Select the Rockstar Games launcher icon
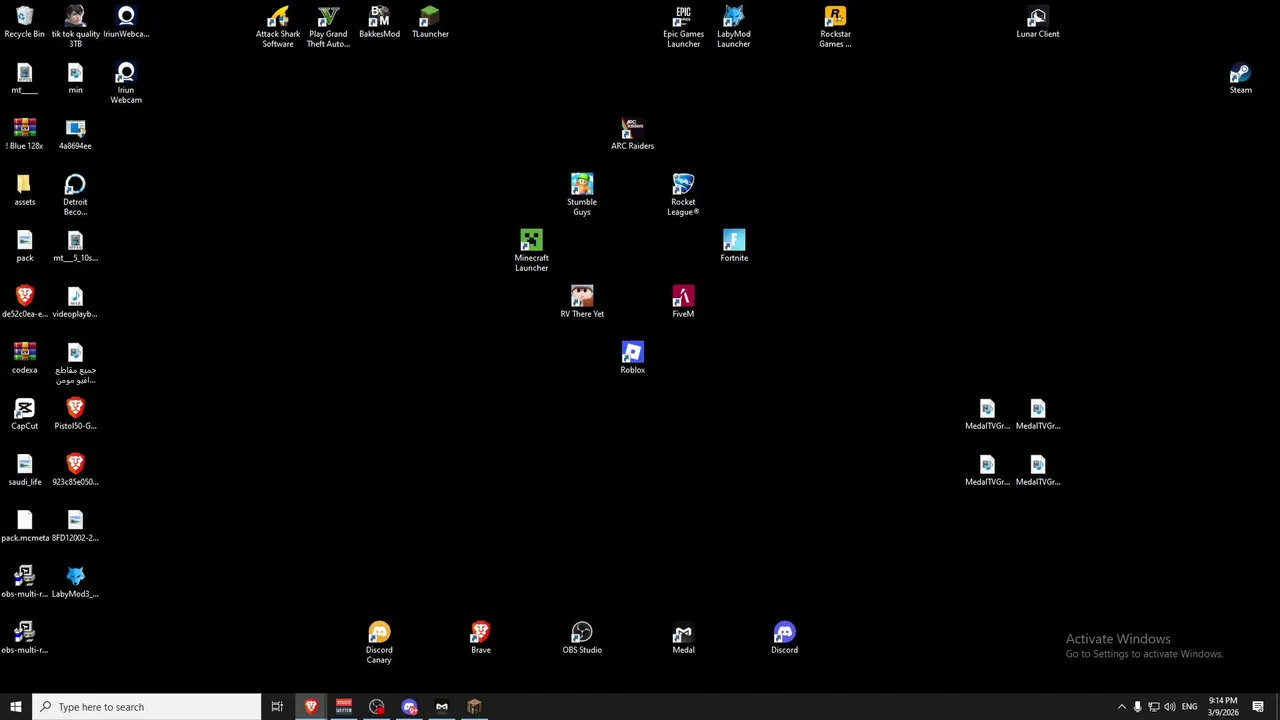The height and width of the screenshot is (720, 1280). tap(835, 27)
